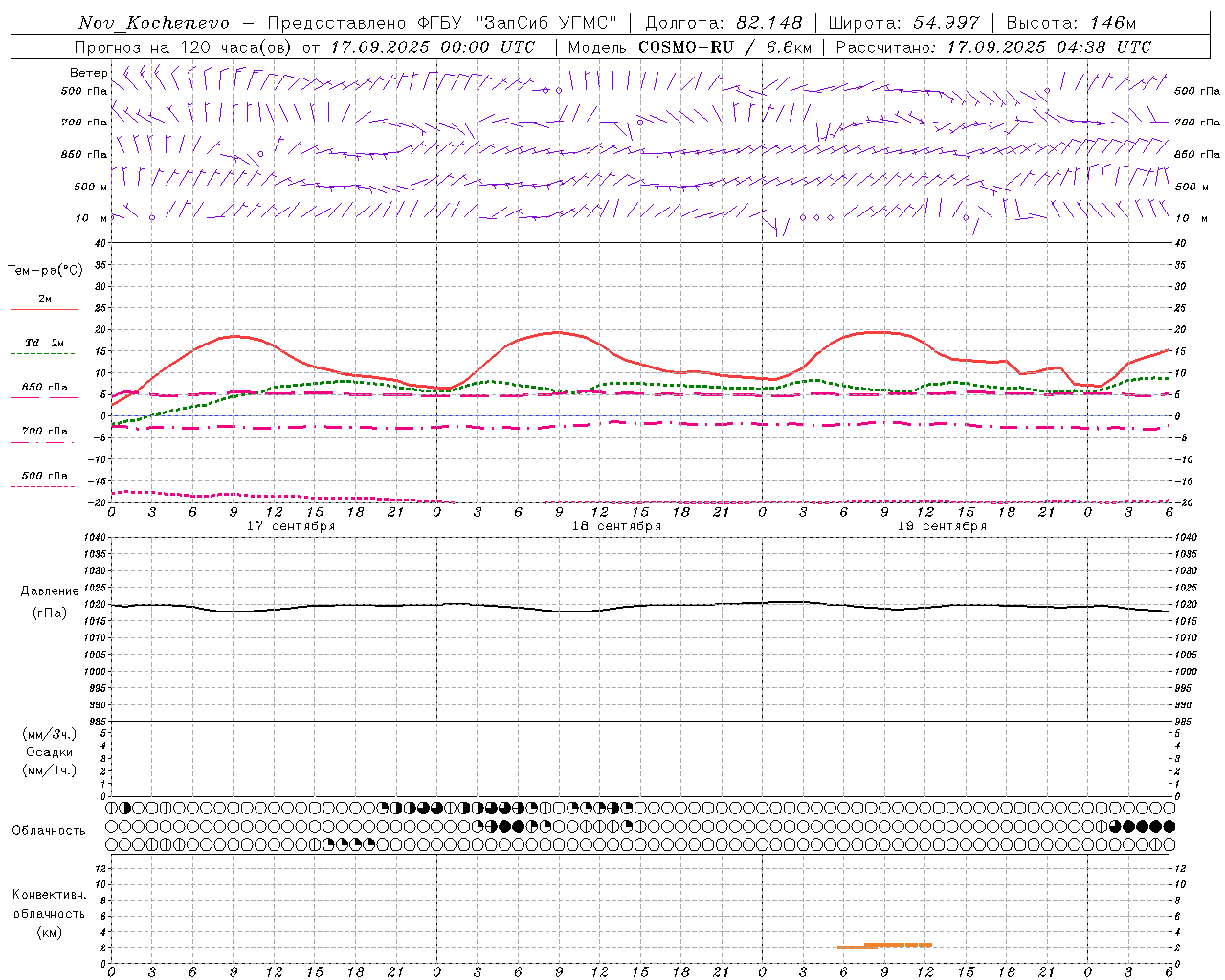Click the 'Ветер' wind panel label

88,73
